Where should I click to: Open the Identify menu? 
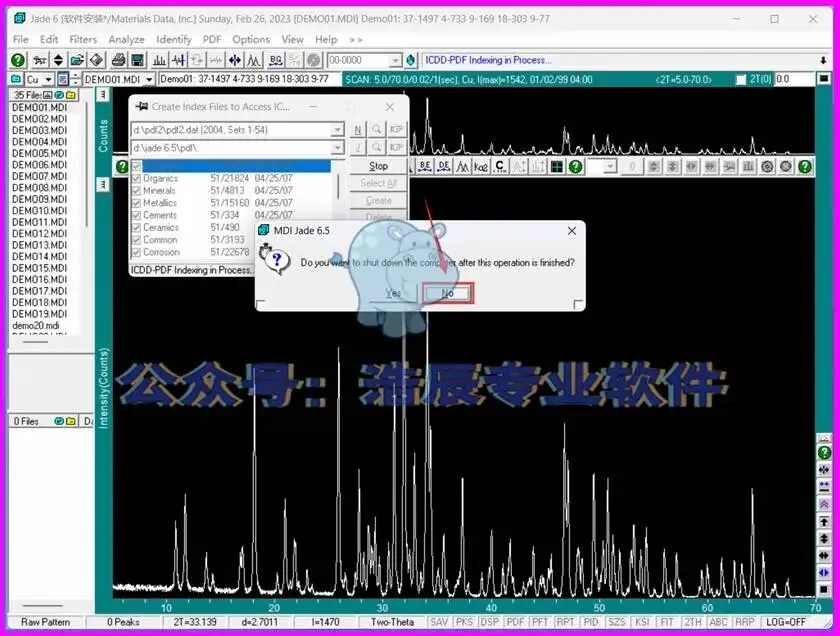coord(174,39)
